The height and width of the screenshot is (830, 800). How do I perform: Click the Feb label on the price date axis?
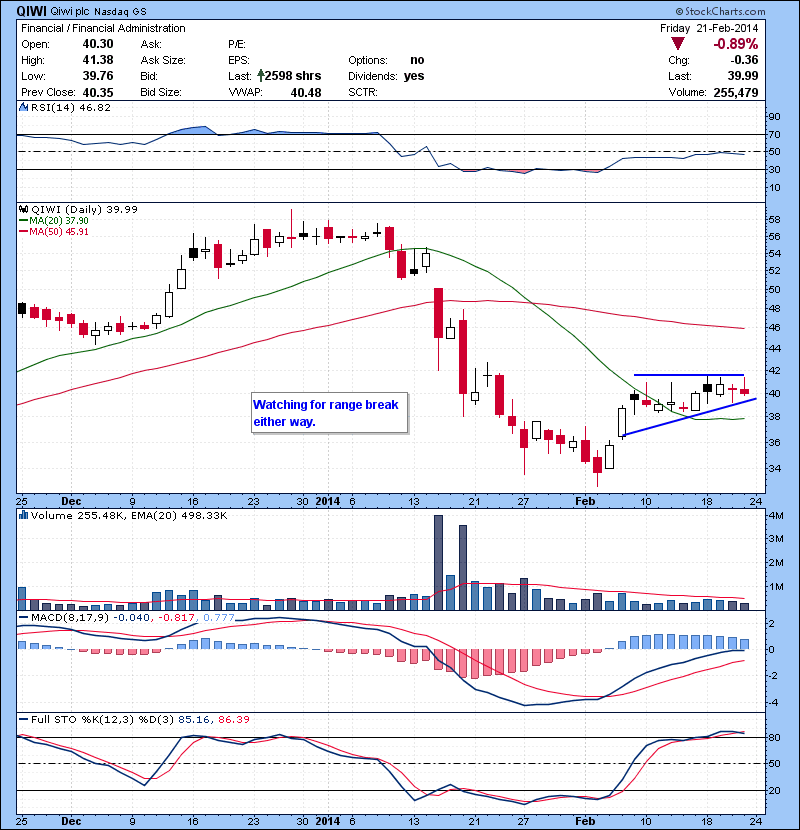tap(585, 501)
